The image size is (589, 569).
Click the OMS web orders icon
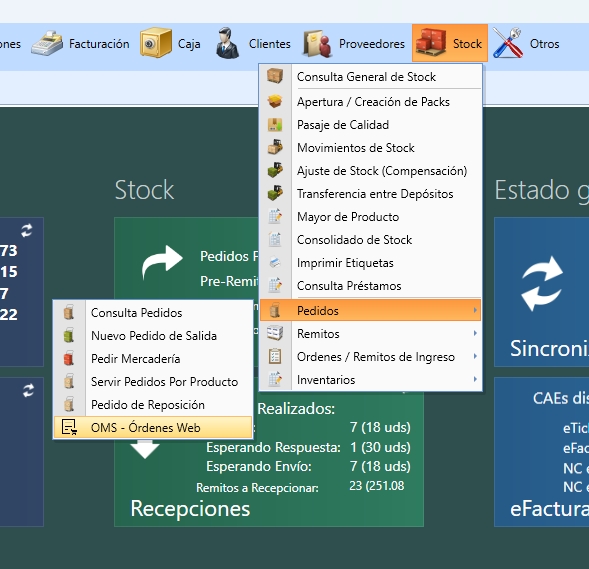coord(69,427)
